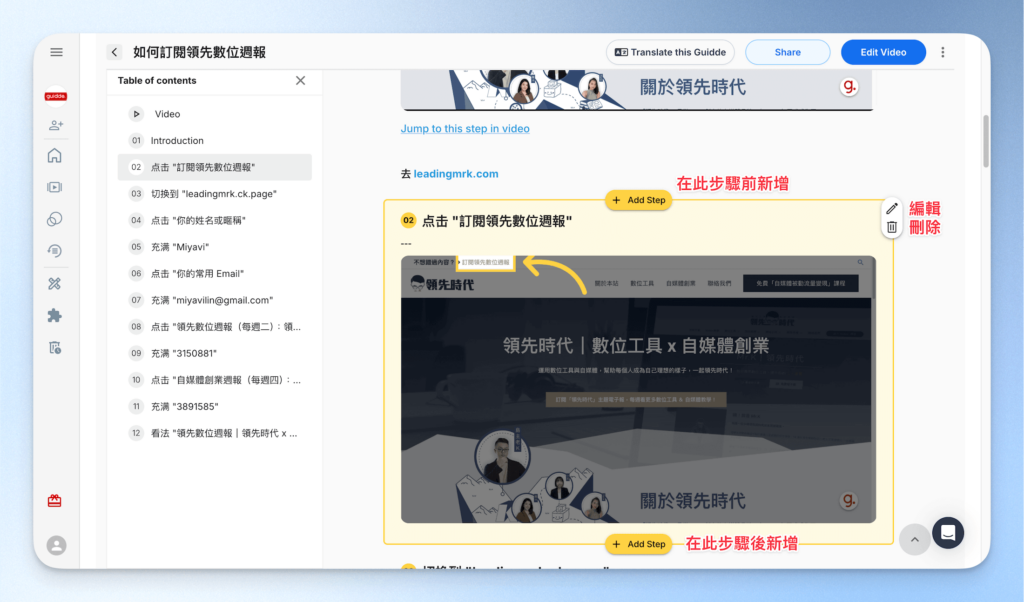Viewport: 1024px width, 602px height.
Task: Open the leadingmrk.com link
Action: tap(456, 174)
